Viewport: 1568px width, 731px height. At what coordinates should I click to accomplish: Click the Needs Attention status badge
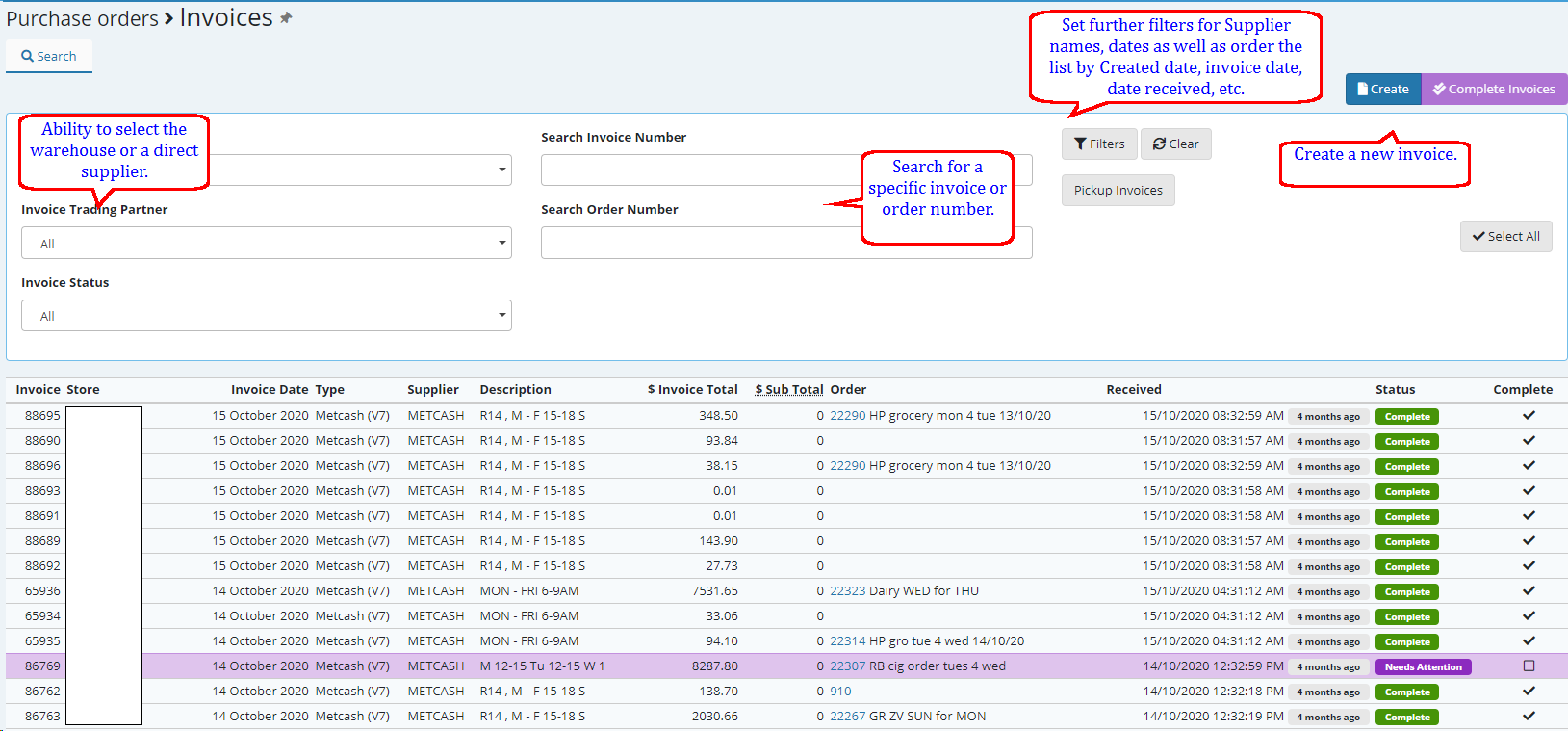(1423, 666)
